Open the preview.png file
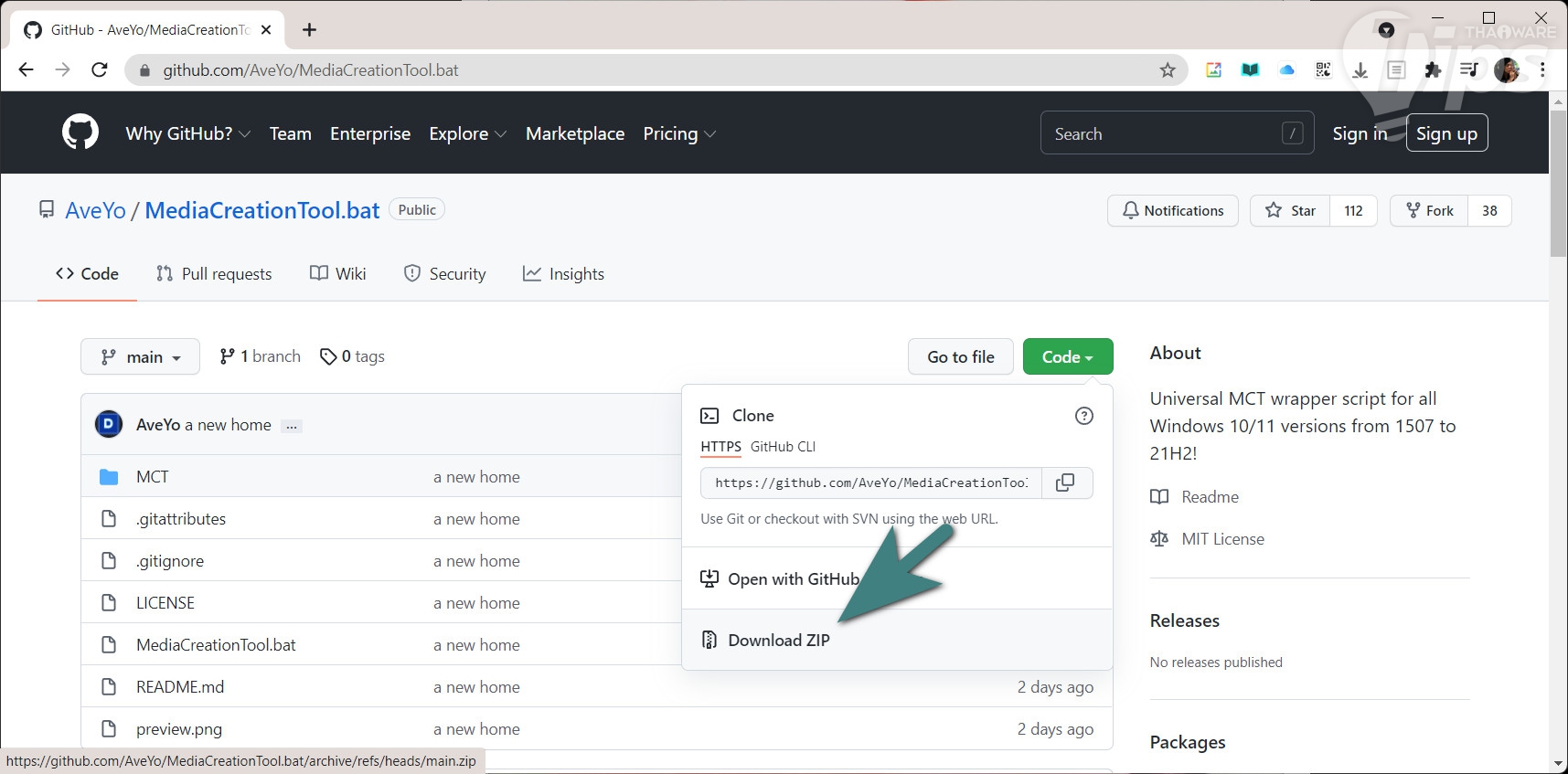Screen dimensions: 1568x774 (179, 729)
